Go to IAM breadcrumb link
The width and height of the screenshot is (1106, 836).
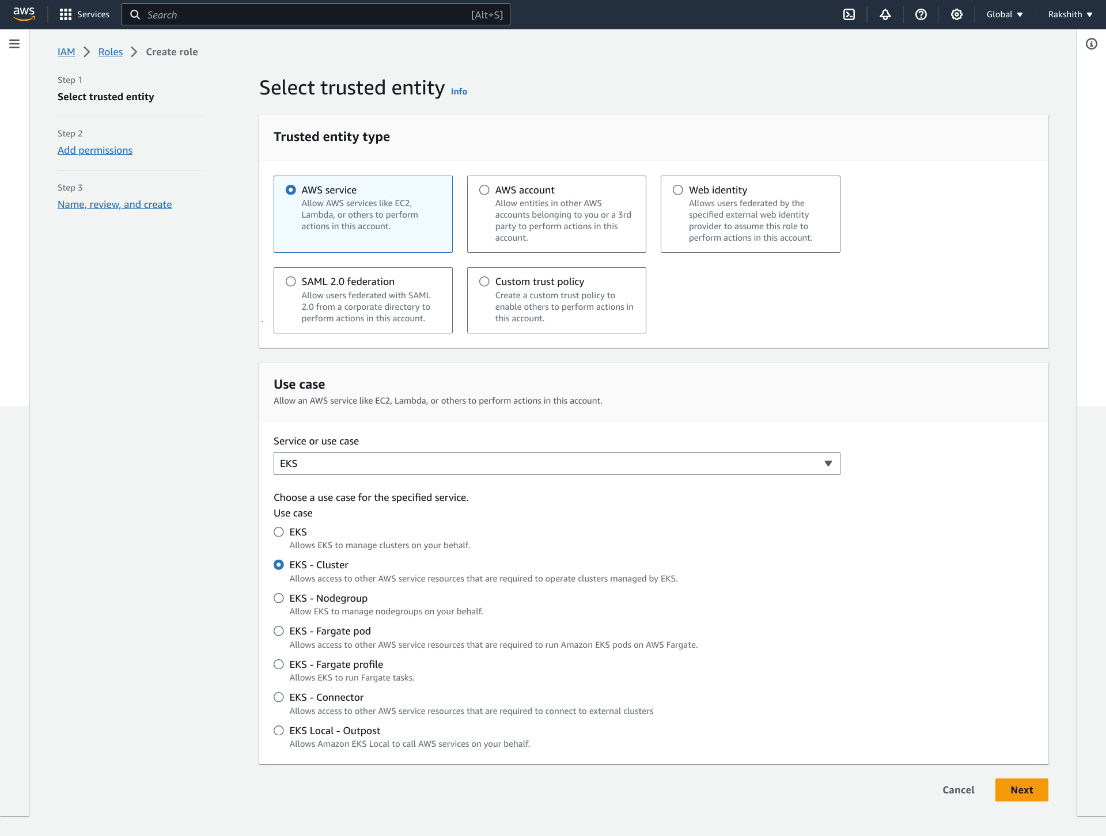66,52
